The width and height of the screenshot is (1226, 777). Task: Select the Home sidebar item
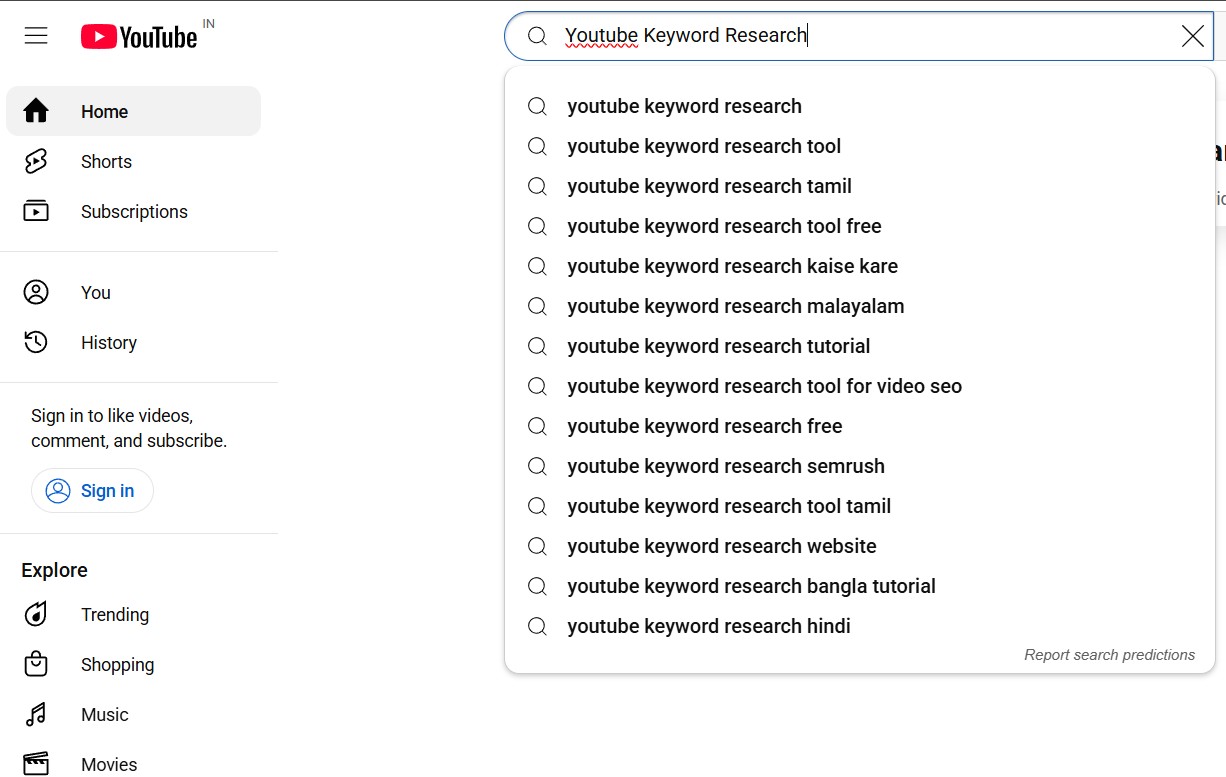click(x=104, y=112)
